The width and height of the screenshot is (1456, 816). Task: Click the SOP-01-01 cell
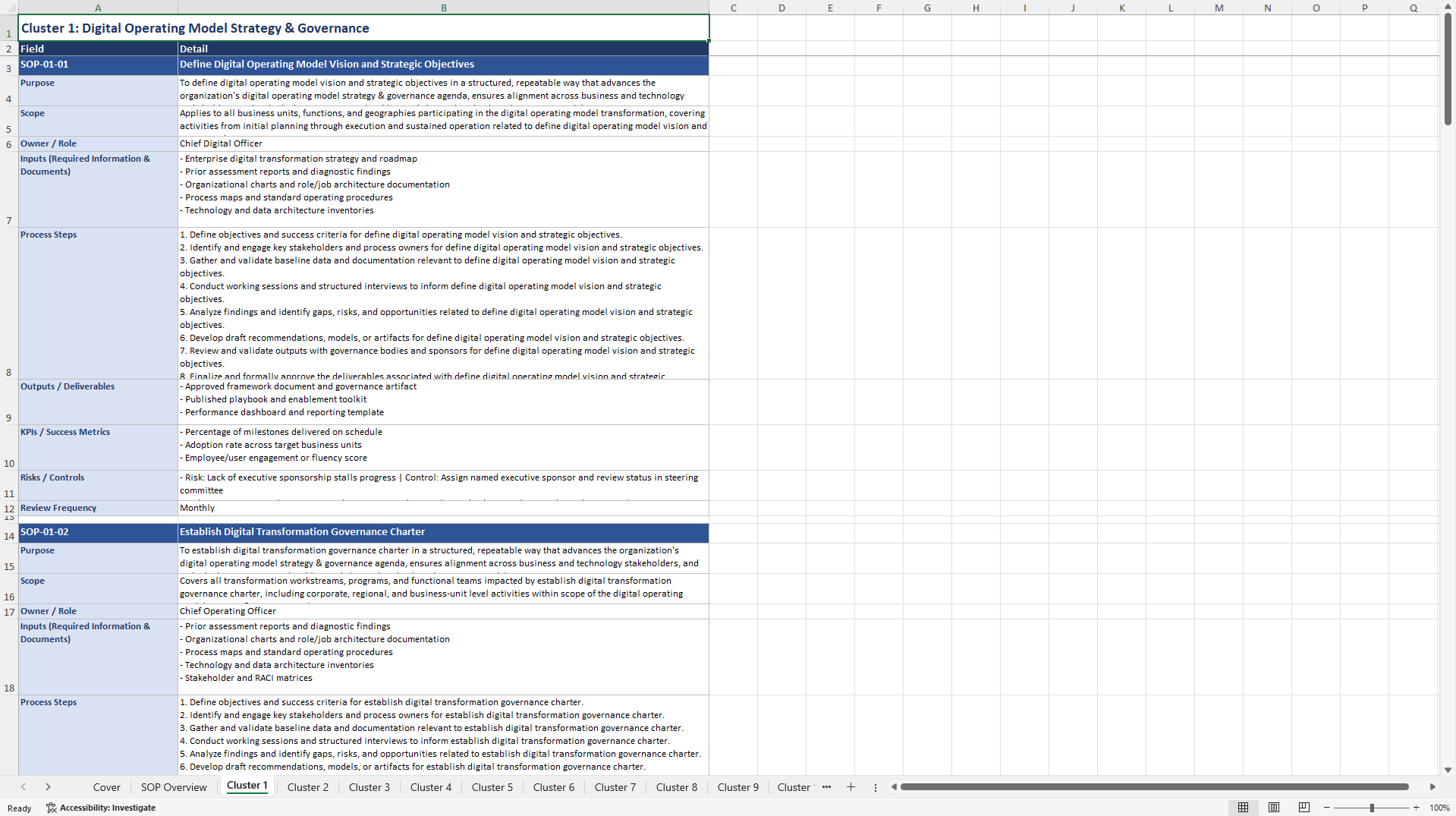click(x=98, y=65)
